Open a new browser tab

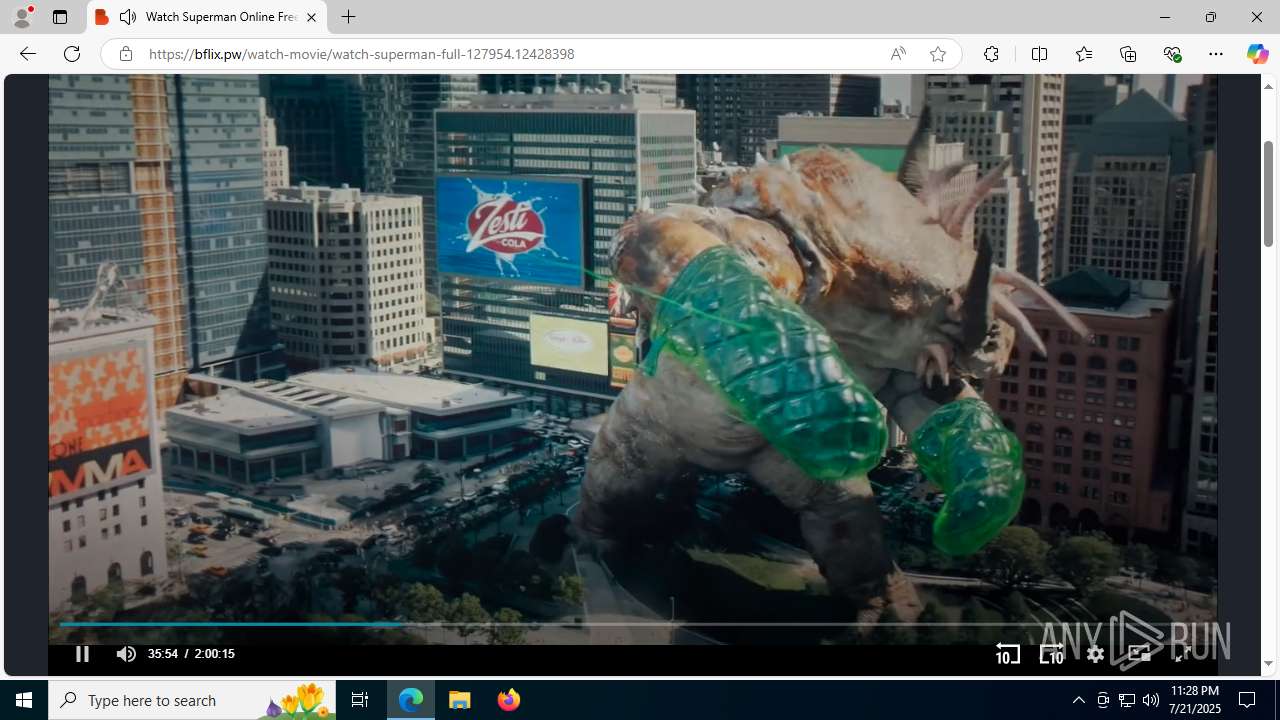pyautogui.click(x=348, y=17)
